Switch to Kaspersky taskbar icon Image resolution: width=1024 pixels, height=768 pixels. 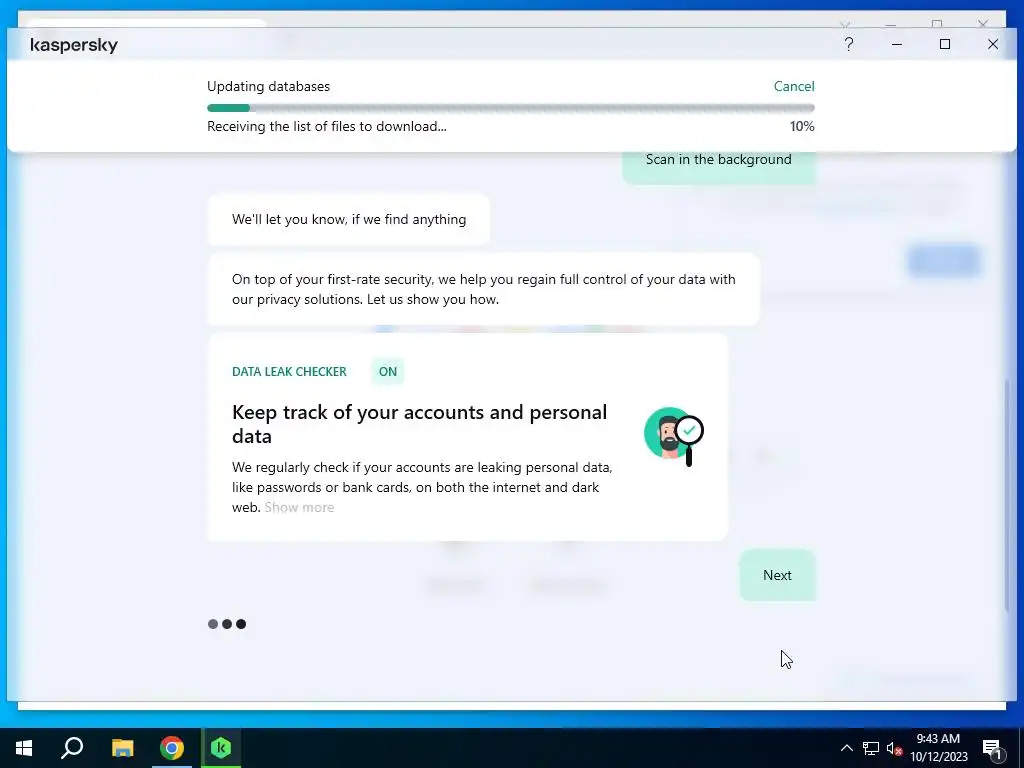221,748
